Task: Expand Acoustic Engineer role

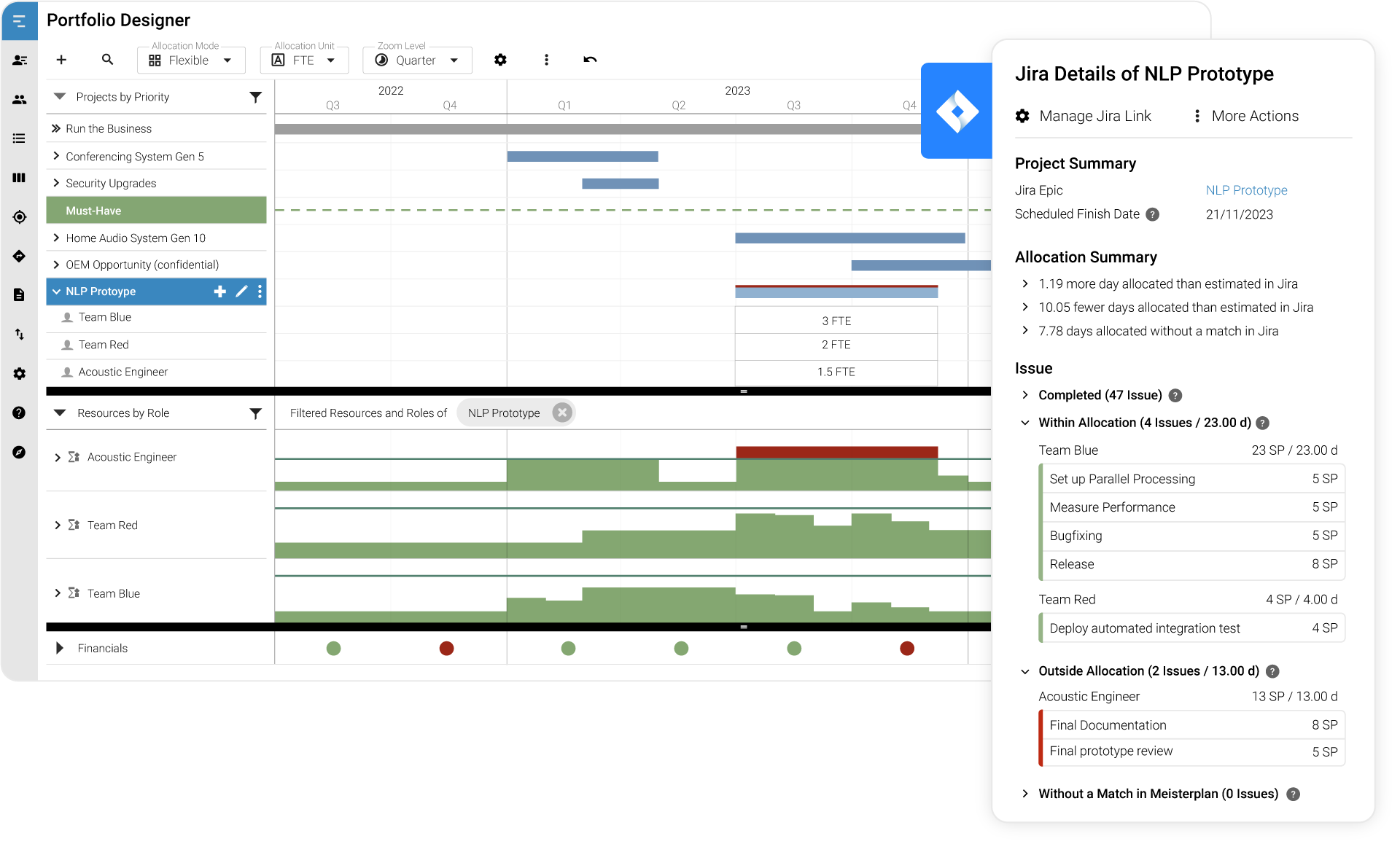Action: [x=58, y=458]
